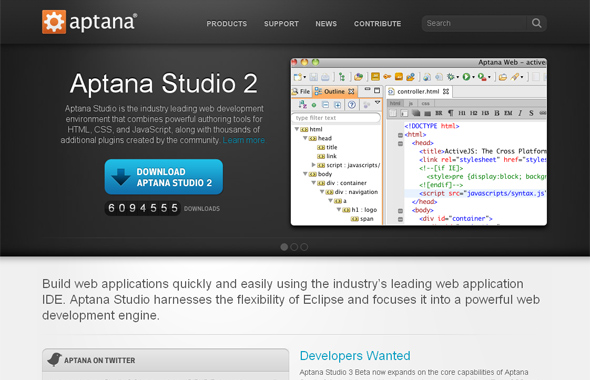Screen dimensions: 590x380
Task: Expand the script : javascripts node
Action: click(313, 165)
